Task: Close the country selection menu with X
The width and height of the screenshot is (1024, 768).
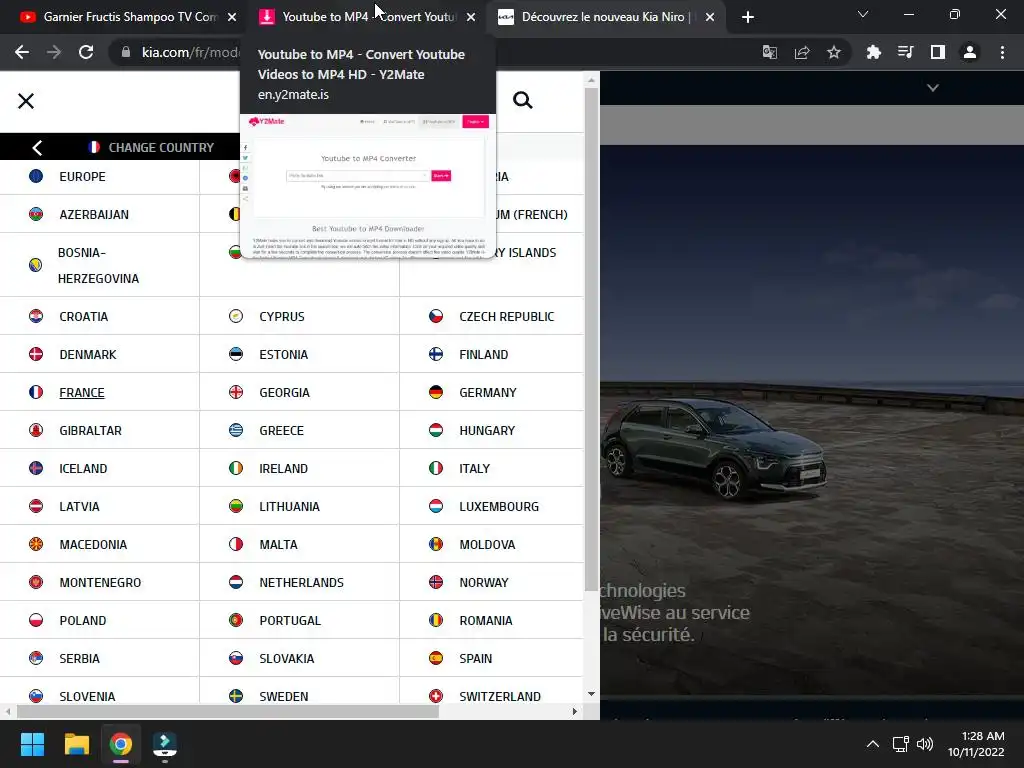Action: click(x=26, y=101)
